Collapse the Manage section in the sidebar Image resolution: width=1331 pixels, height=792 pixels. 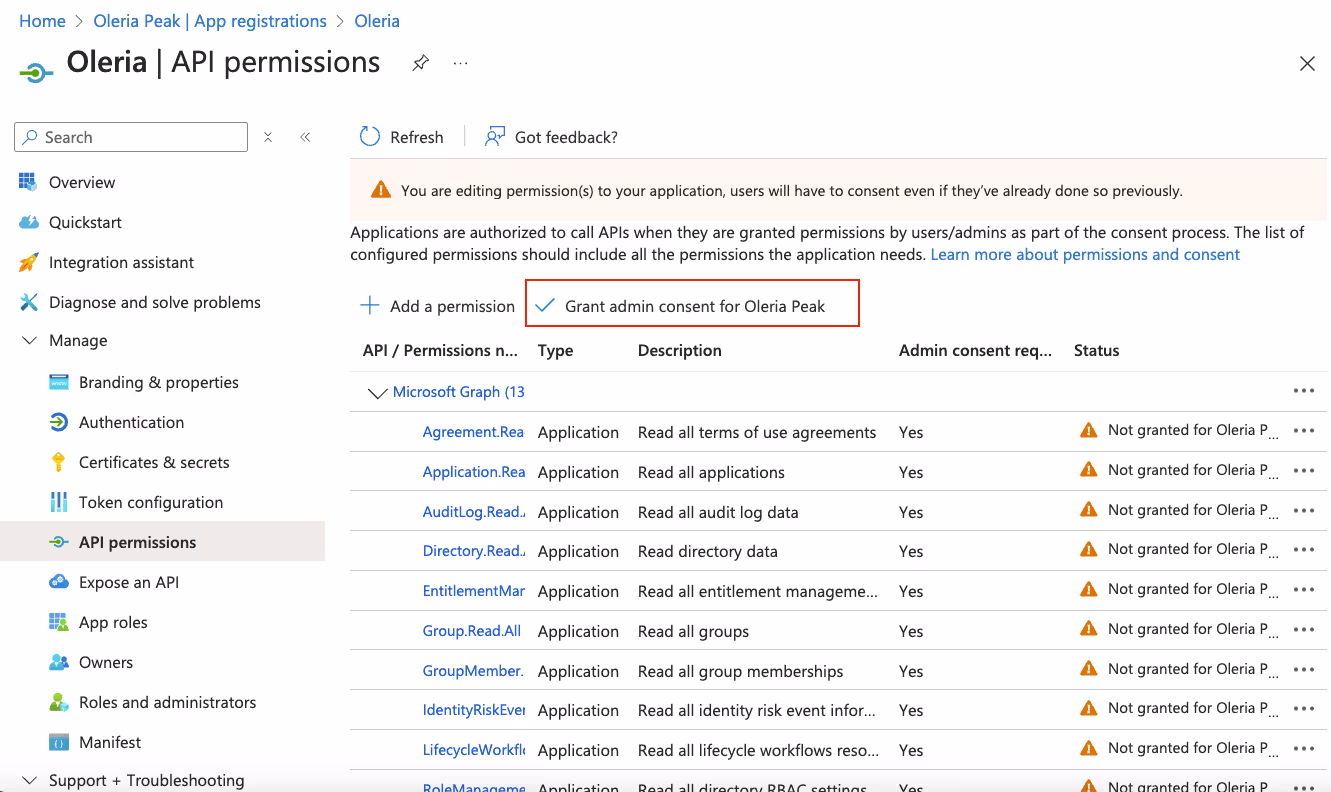click(29, 341)
